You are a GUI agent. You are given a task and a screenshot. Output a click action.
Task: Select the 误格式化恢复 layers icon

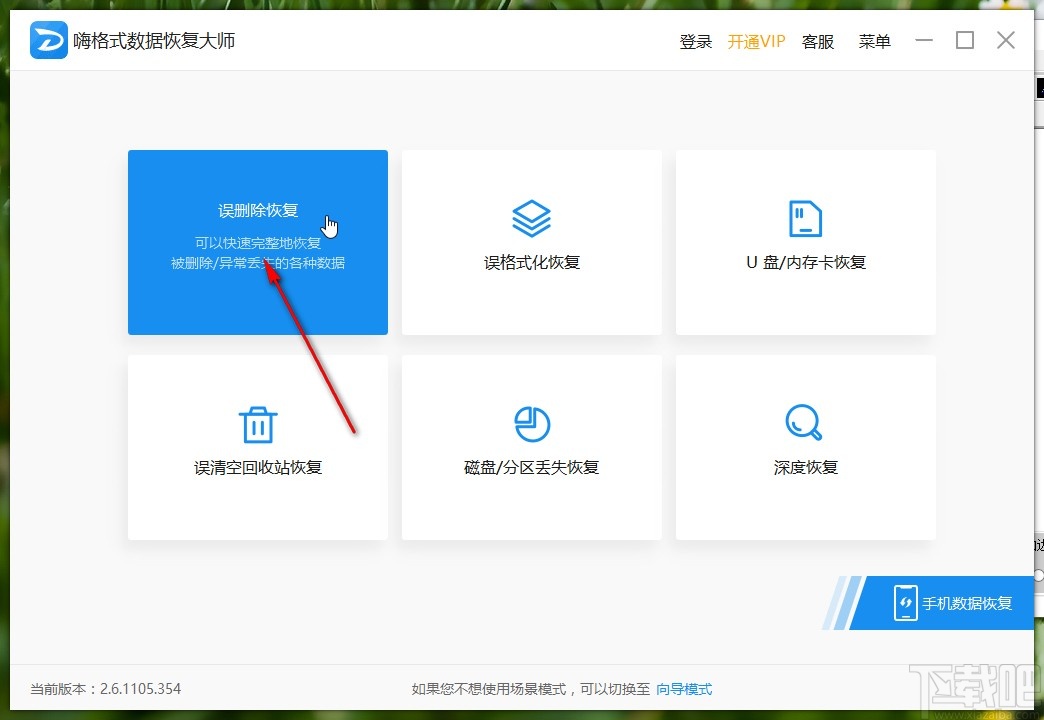[x=531, y=218]
